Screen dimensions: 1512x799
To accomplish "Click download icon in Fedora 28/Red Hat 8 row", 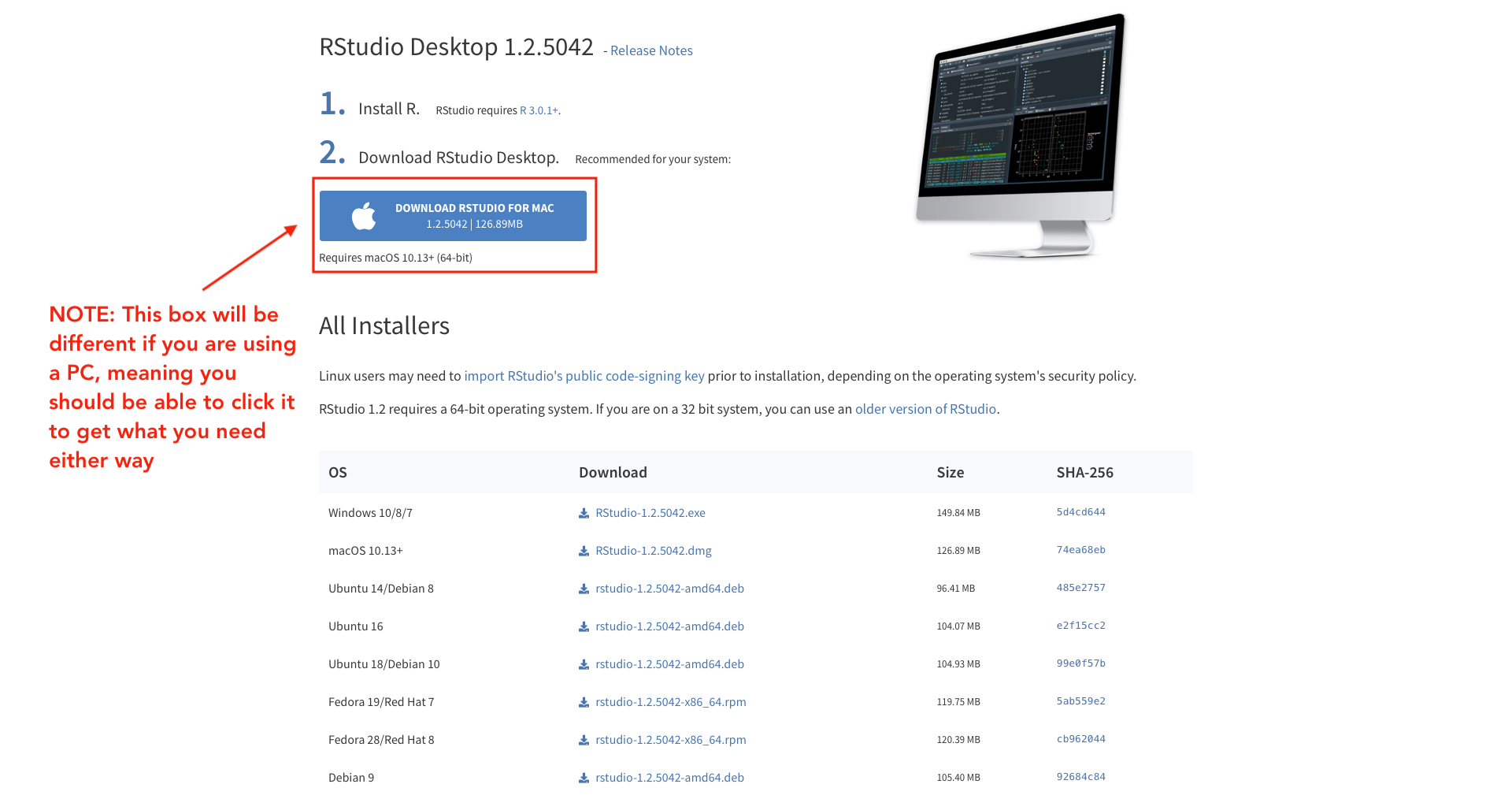I will (584, 740).
